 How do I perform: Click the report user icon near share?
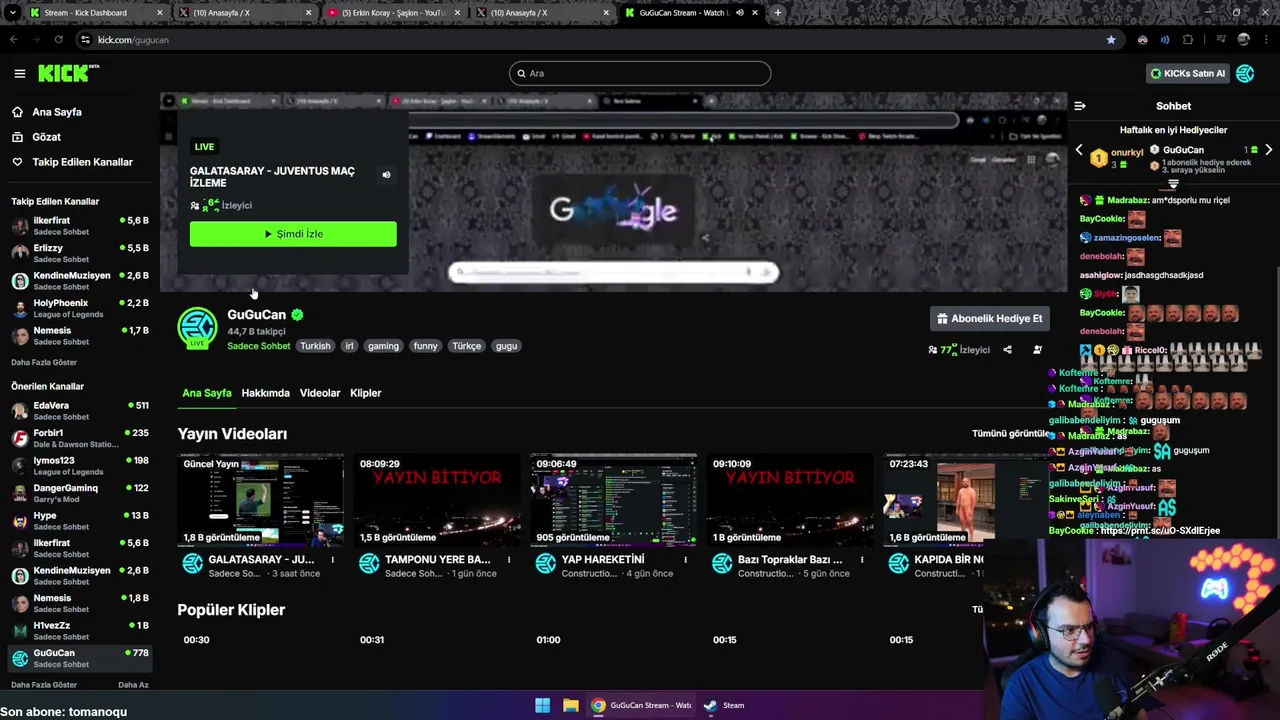tap(1037, 350)
